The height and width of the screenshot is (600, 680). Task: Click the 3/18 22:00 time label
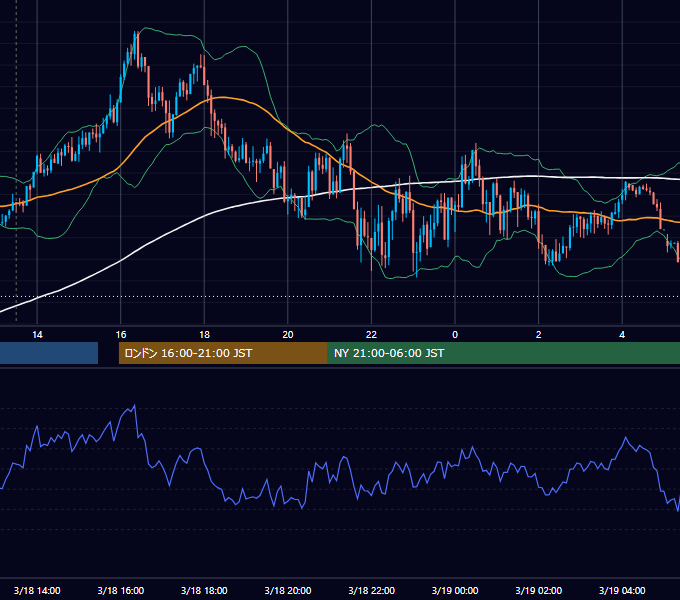click(371, 590)
